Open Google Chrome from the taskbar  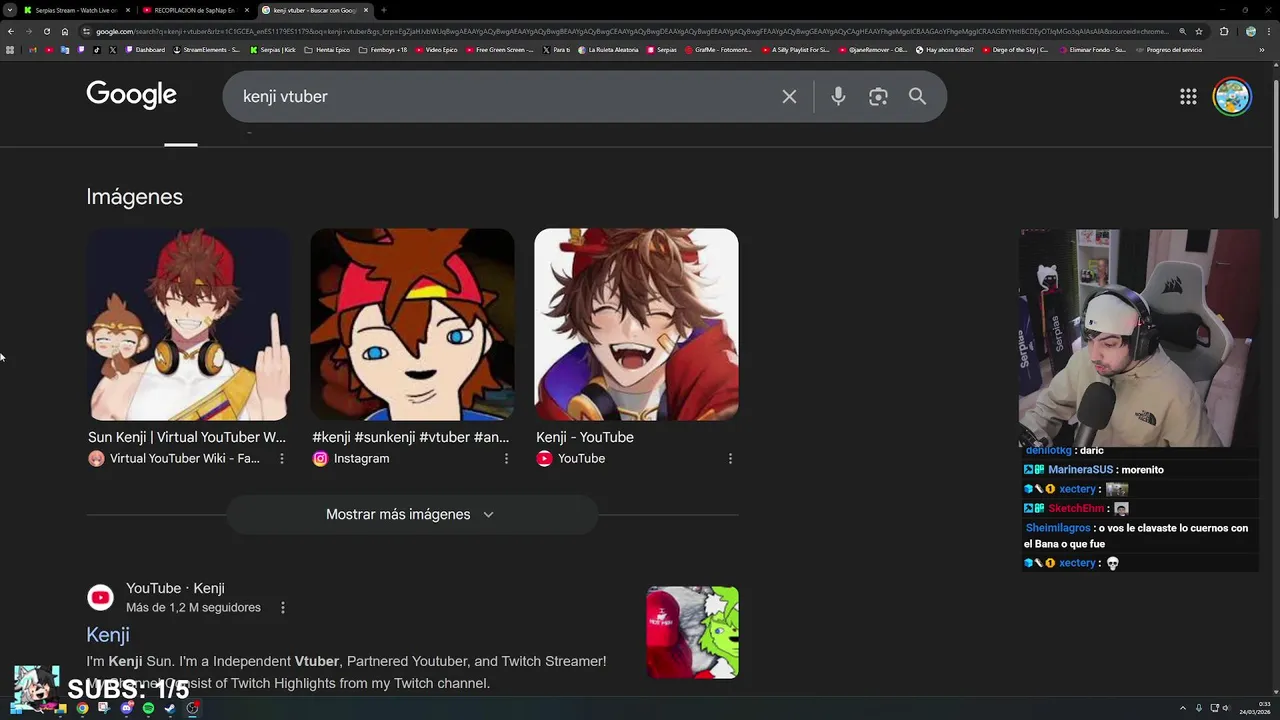[82, 708]
